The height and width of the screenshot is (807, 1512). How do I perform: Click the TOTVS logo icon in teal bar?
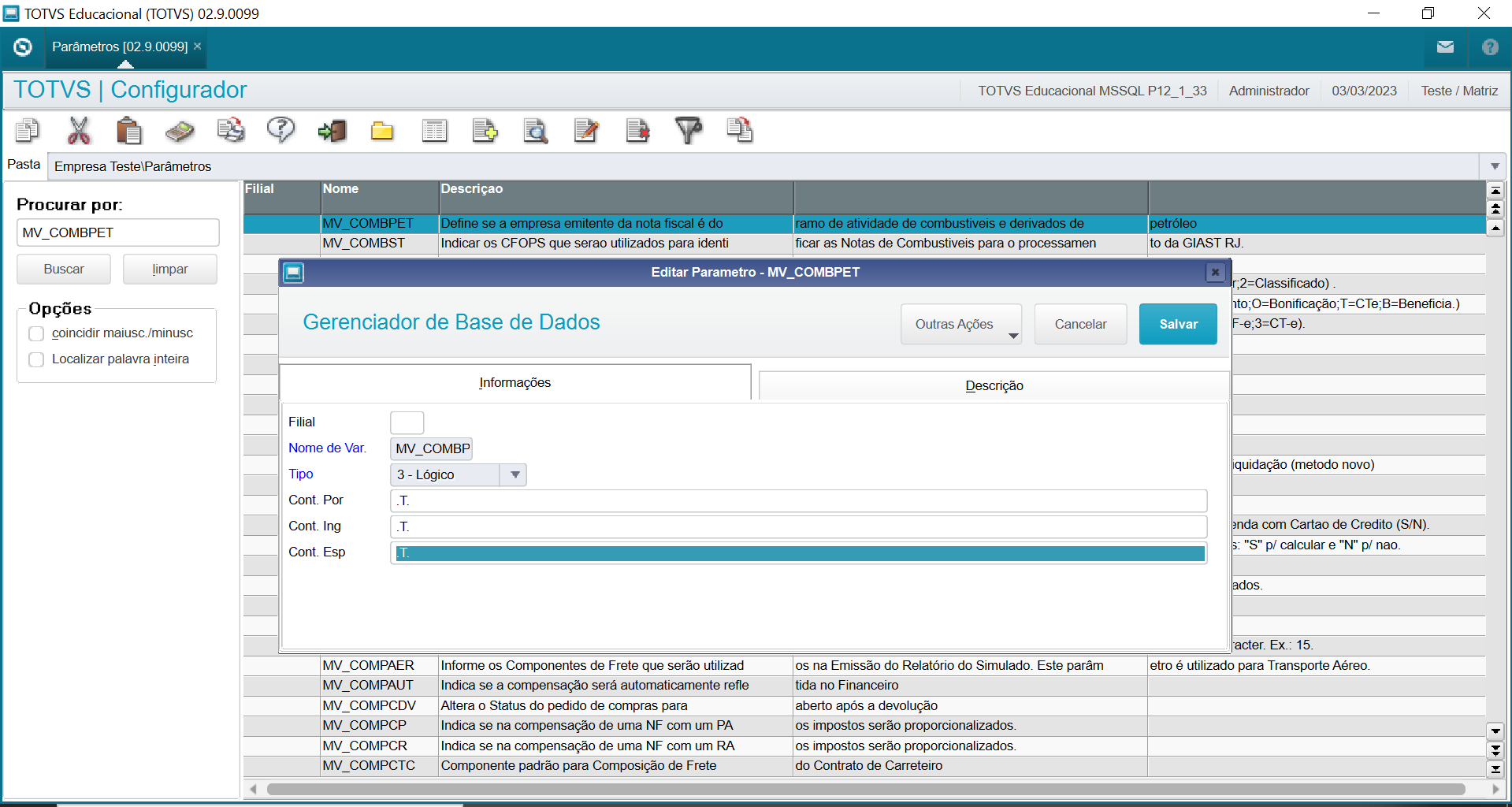(23, 47)
